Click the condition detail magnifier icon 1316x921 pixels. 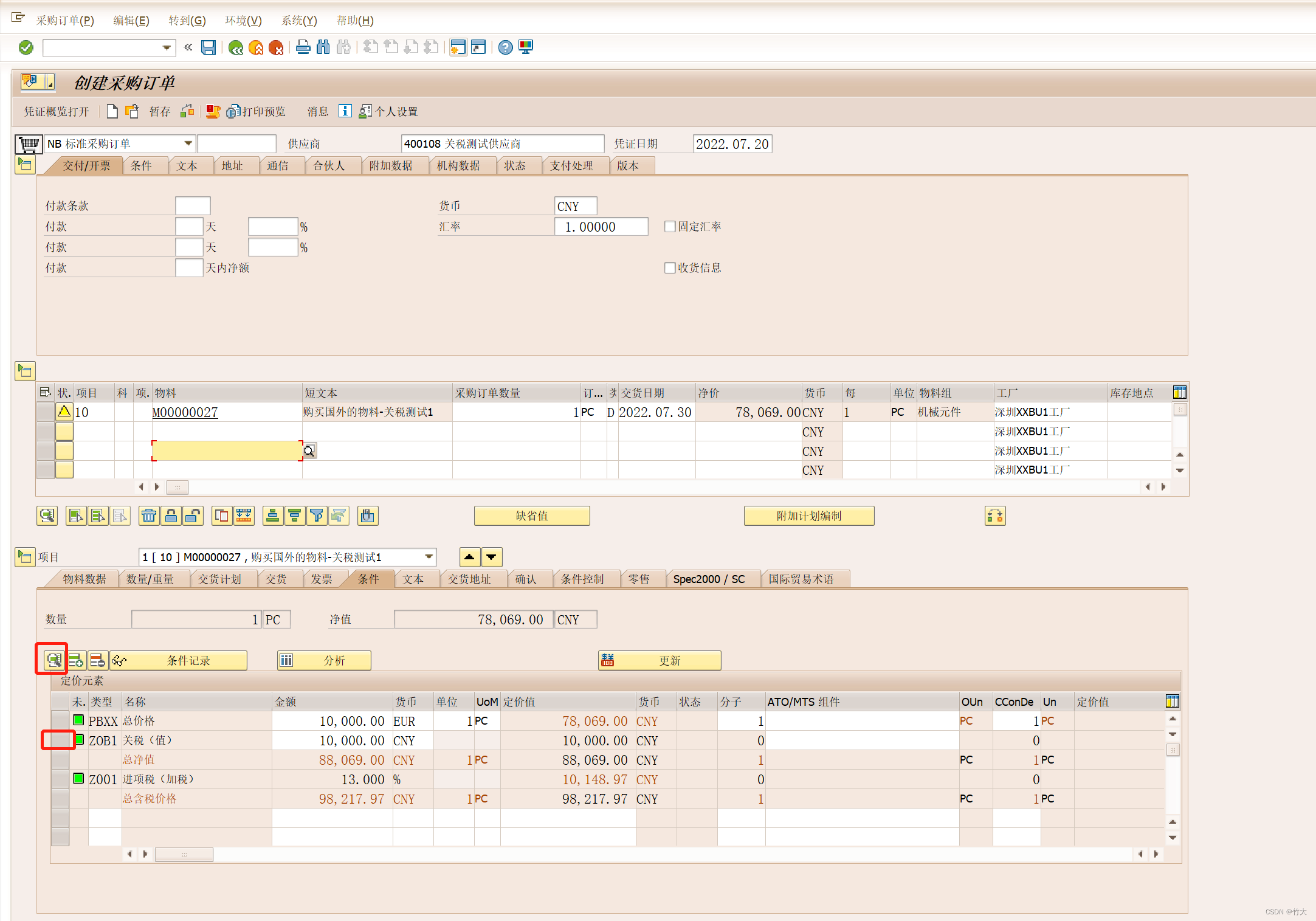53,660
